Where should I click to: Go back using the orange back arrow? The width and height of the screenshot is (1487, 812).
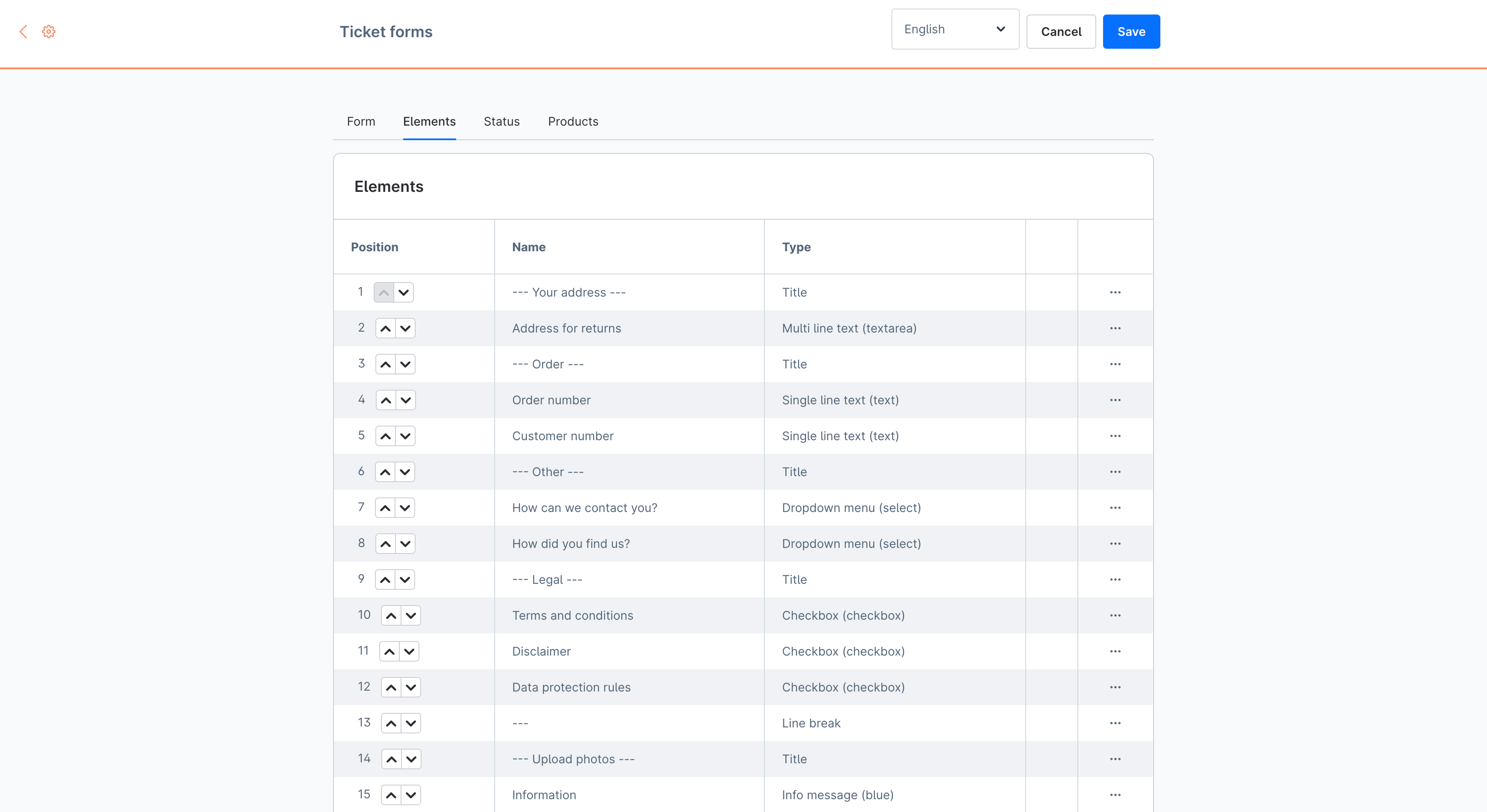pyautogui.click(x=23, y=32)
